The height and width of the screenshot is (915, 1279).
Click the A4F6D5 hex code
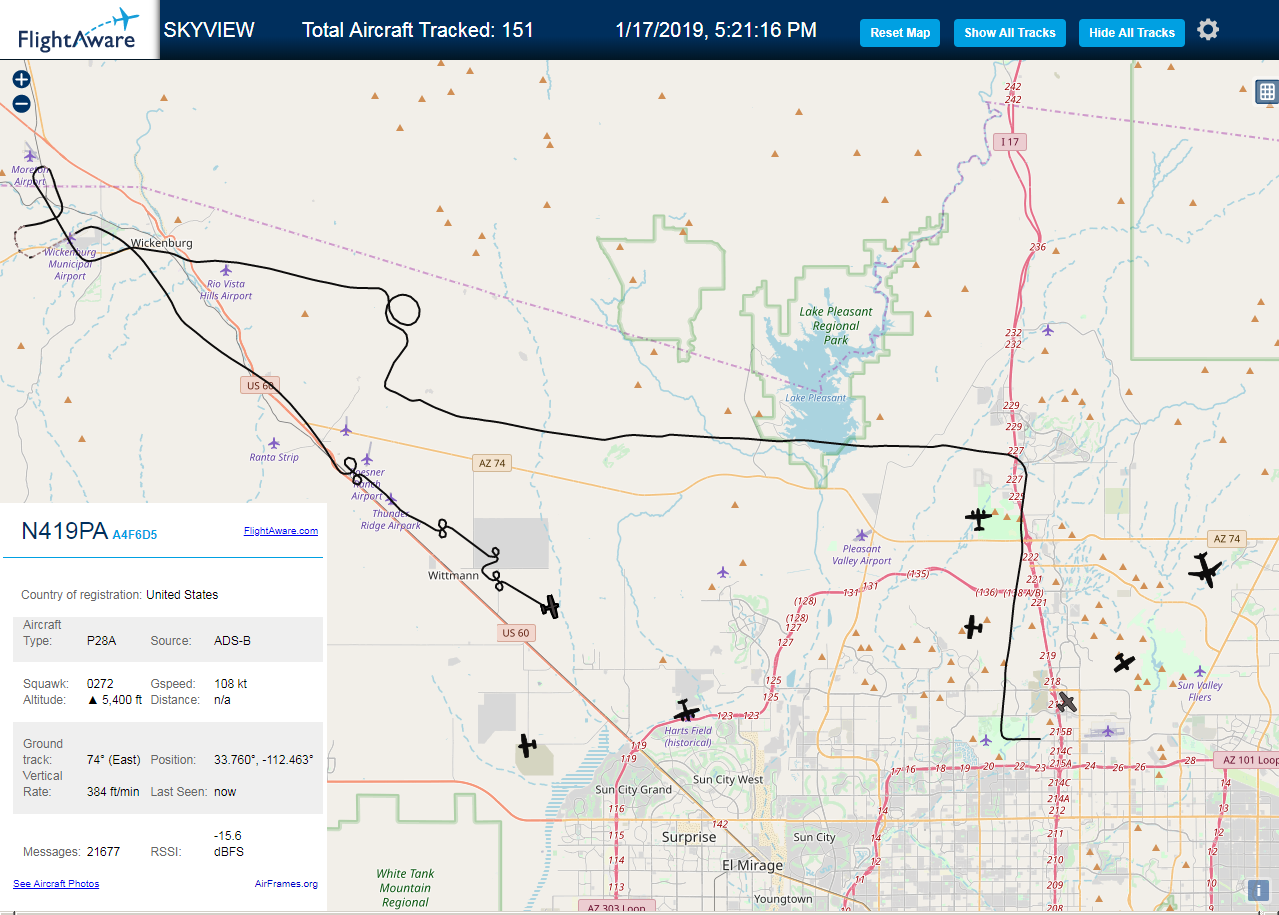pyautogui.click(x=135, y=535)
